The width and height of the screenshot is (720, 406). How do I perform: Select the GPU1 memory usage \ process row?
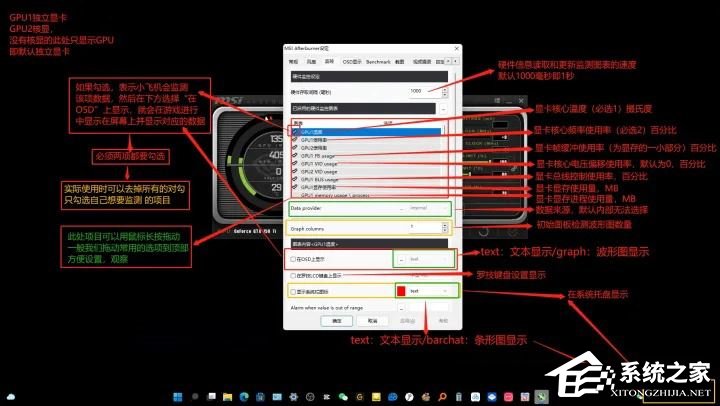(x=367, y=196)
